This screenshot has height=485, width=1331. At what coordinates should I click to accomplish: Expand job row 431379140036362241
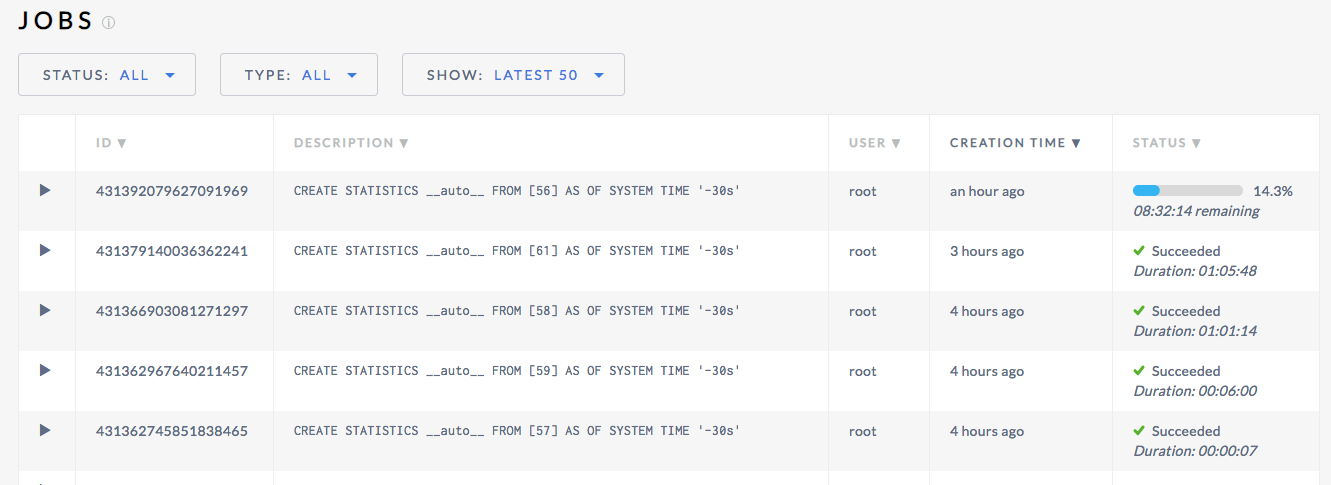[x=45, y=250]
